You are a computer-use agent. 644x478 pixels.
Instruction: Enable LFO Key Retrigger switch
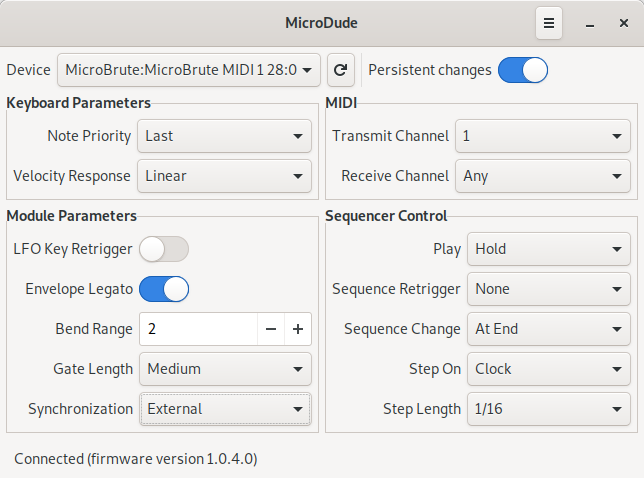pos(164,249)
